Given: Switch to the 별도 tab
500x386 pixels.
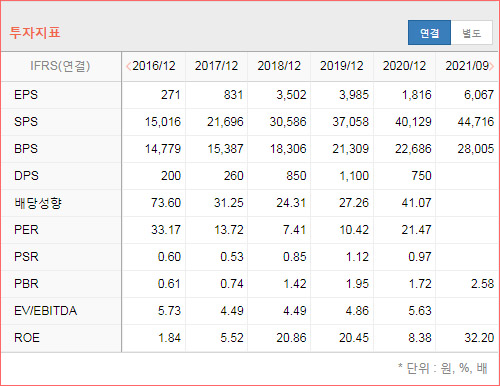Looking at the screenshot, I should pyautogui.click(x=471, y=33).
